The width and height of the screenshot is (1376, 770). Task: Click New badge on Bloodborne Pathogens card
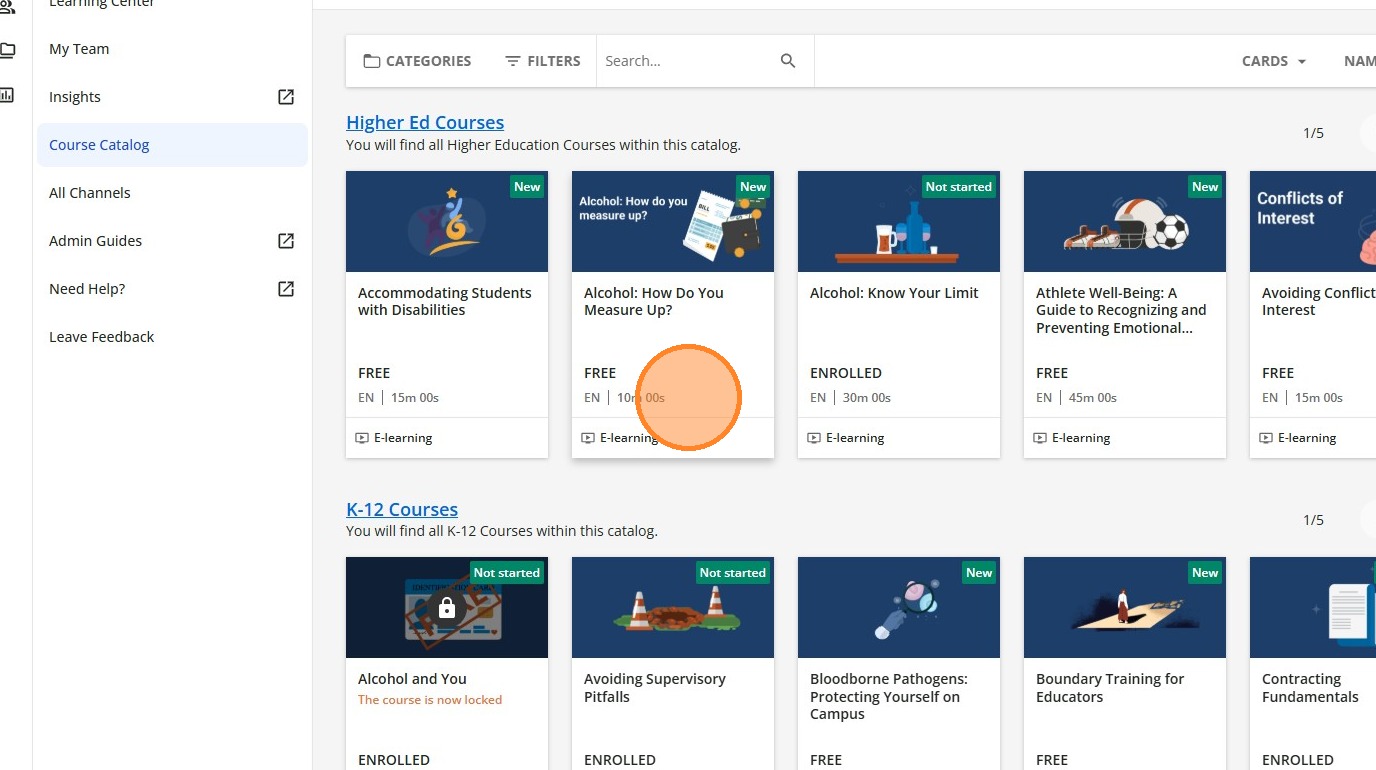979,573
